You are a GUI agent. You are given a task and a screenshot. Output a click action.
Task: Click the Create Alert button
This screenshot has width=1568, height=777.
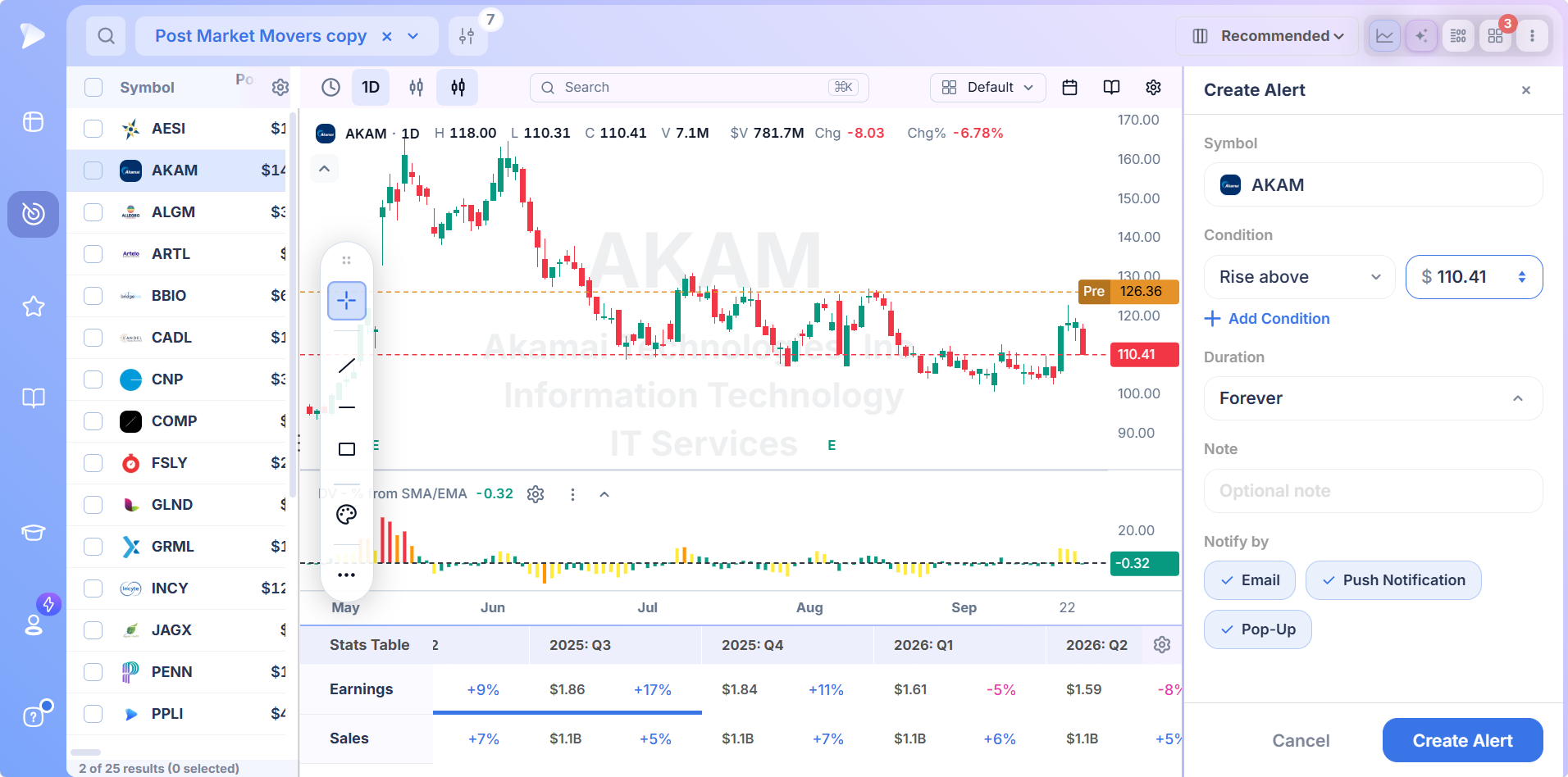pyautogui.click(x=1463, y=740)
